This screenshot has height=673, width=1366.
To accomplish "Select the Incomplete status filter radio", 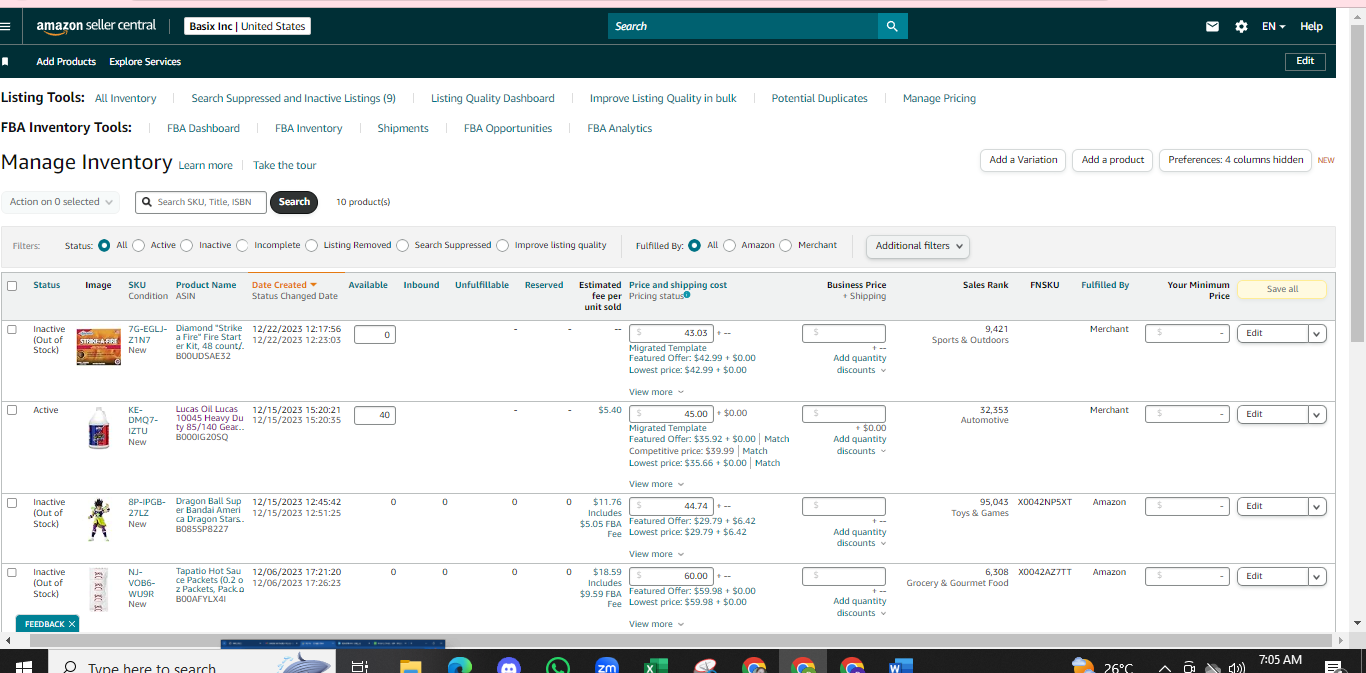I will point(242,245).
